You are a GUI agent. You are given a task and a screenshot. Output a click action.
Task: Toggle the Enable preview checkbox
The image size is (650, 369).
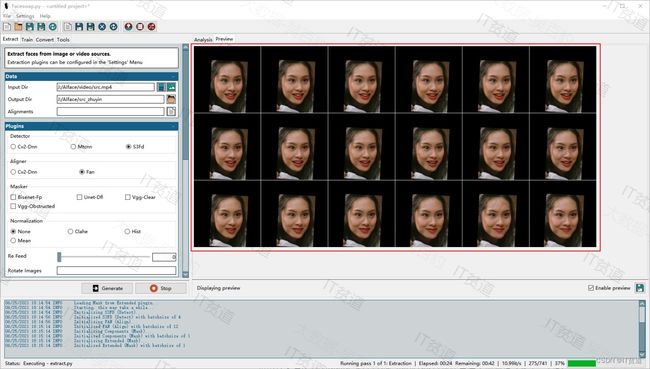591,288
